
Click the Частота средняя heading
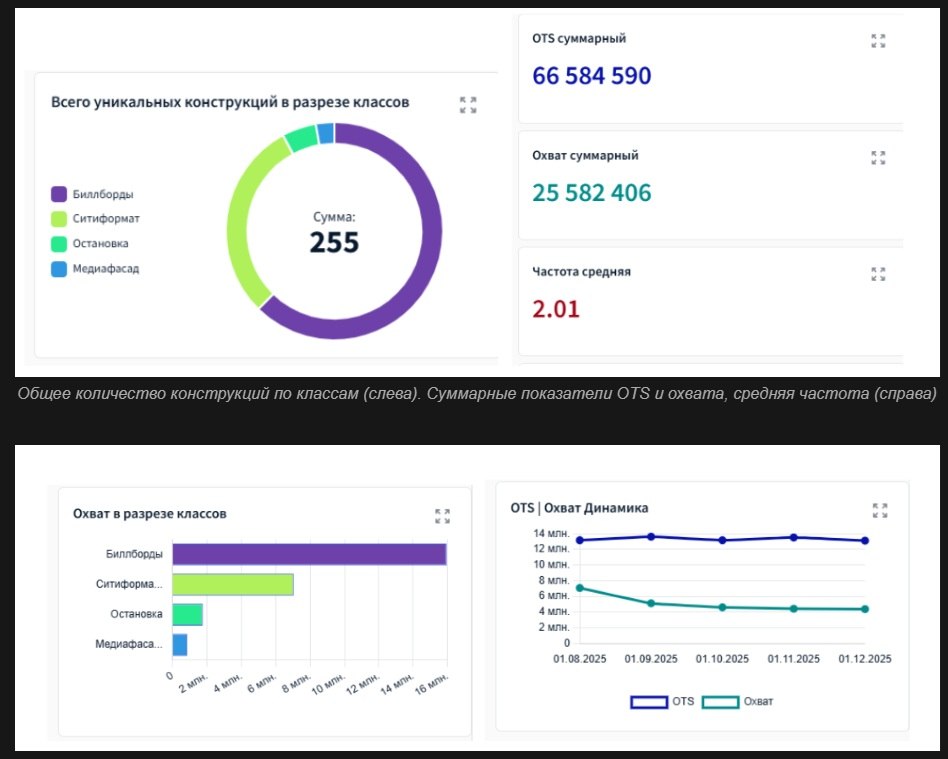click(x=581, y=272)
